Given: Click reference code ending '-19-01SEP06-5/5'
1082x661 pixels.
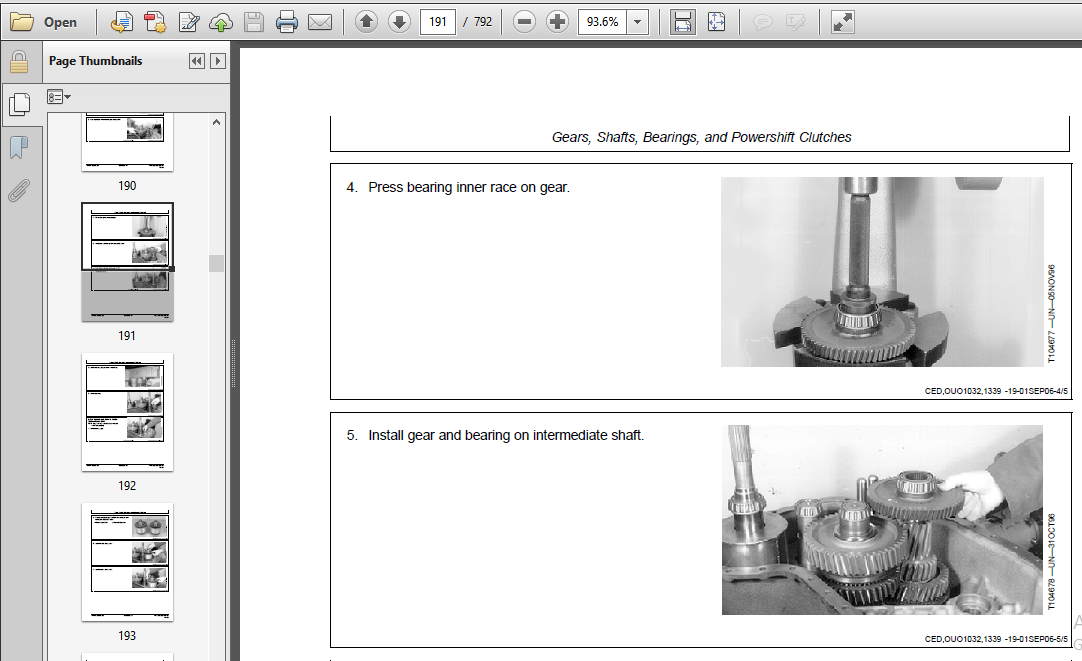Looking at the screenshot, I should 996,639.
